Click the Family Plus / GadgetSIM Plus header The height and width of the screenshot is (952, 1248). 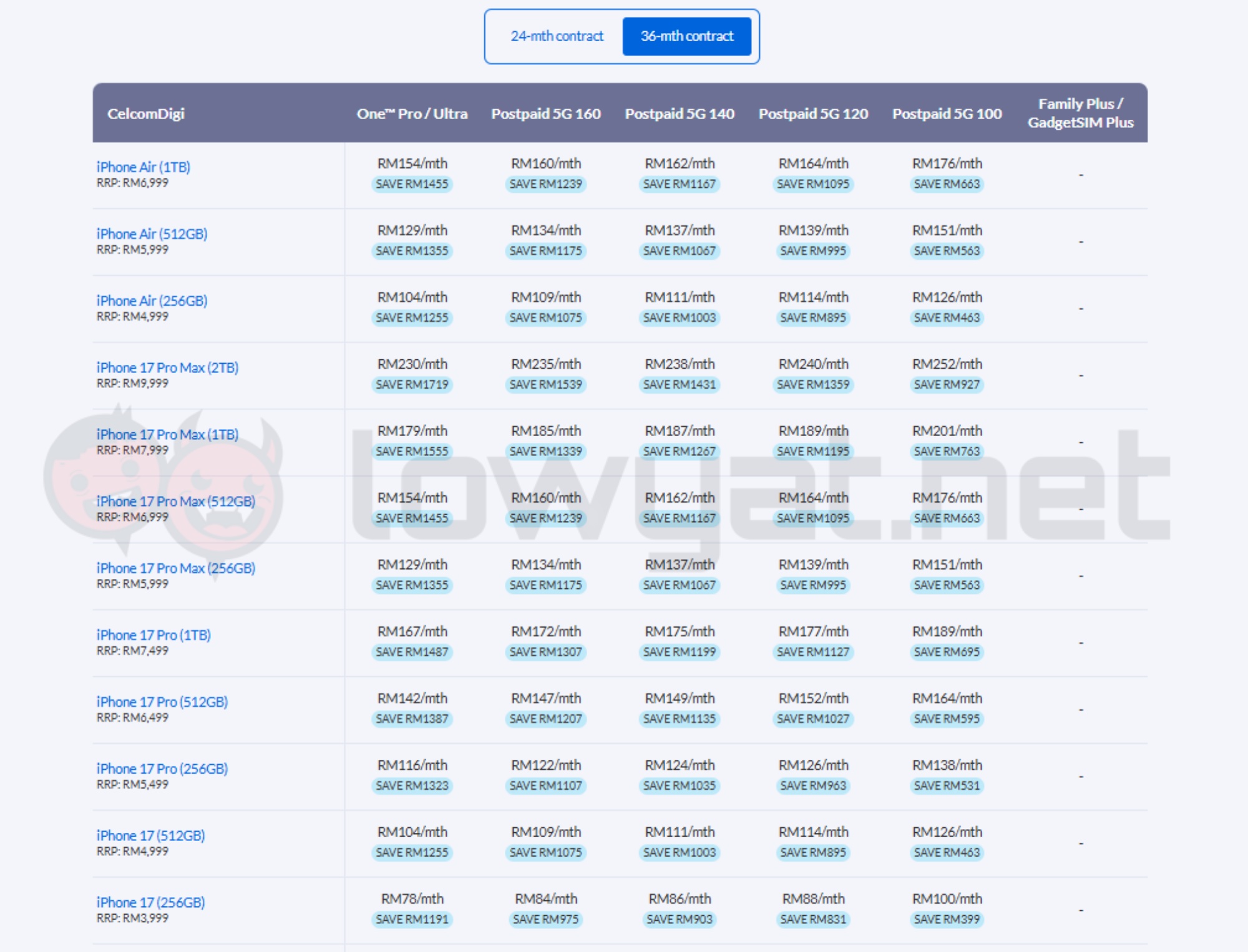click(x=1080, y=113)
